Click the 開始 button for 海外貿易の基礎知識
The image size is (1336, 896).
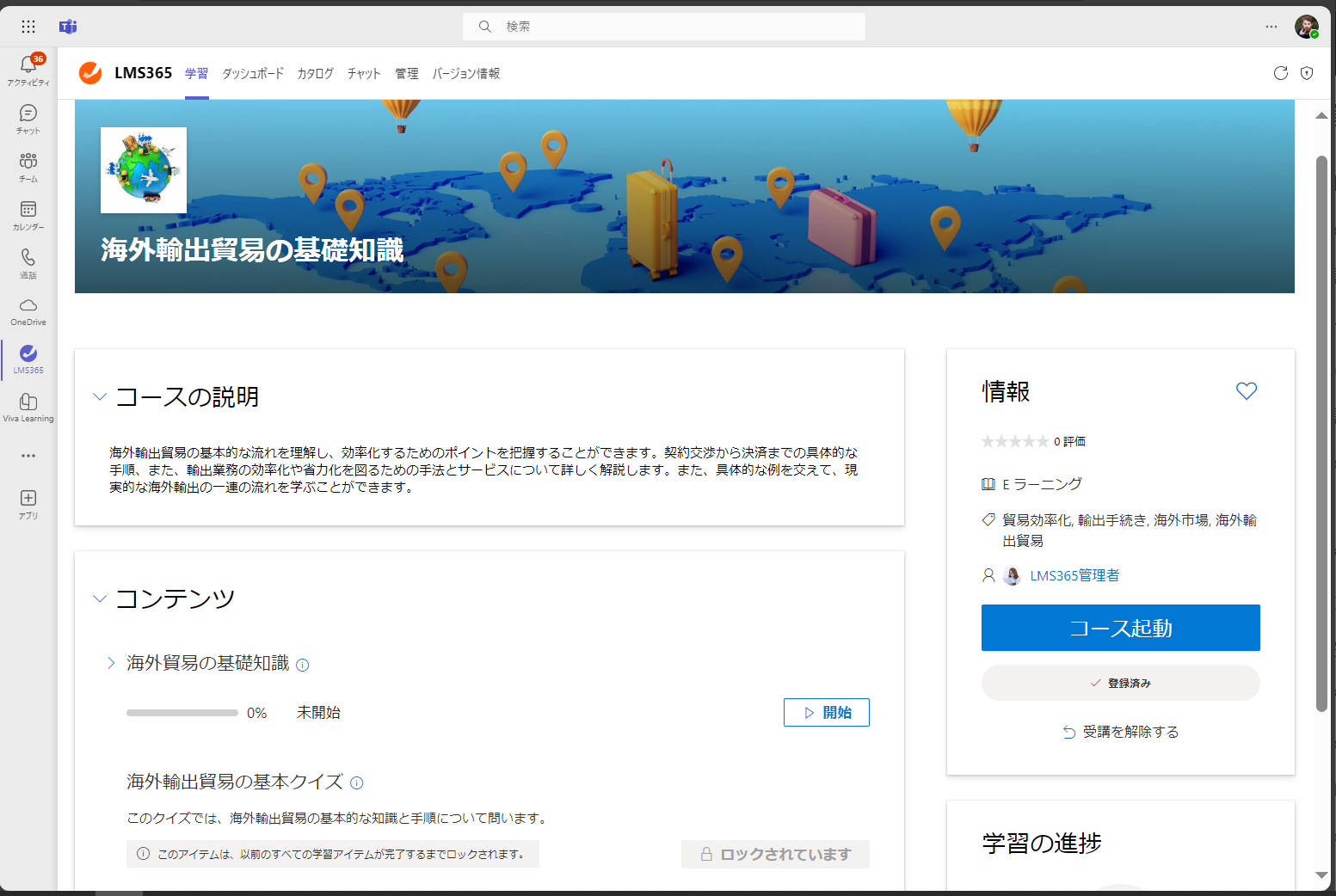tap(826, 712)
